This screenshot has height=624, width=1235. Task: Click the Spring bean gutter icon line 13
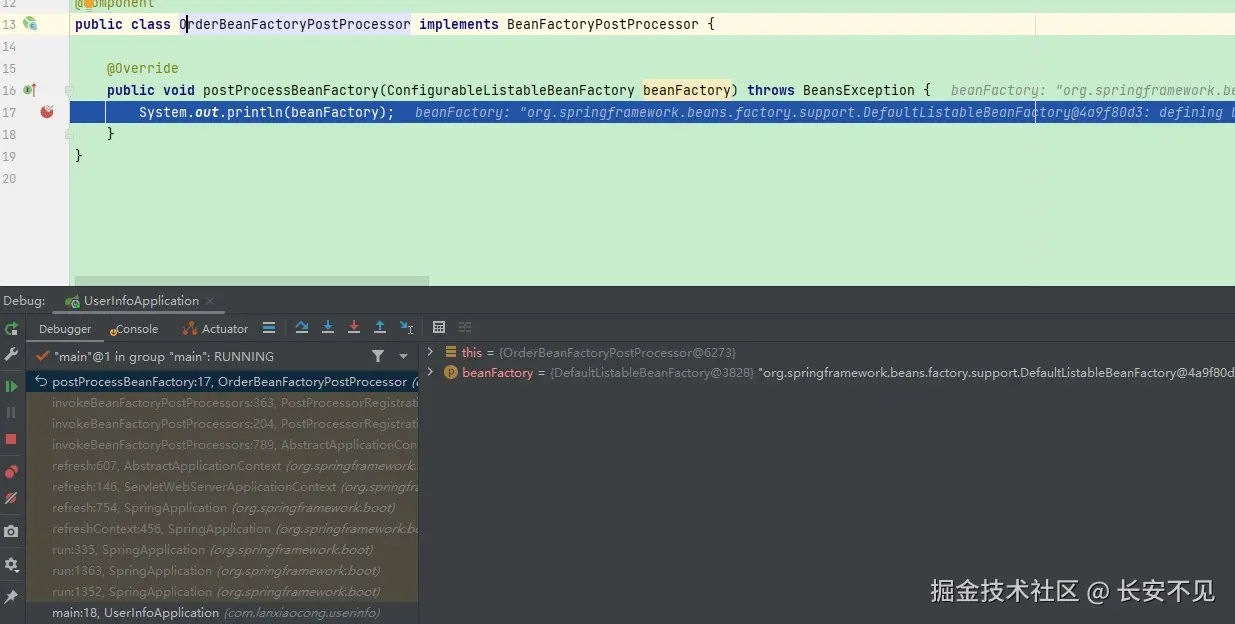(30, 23)
